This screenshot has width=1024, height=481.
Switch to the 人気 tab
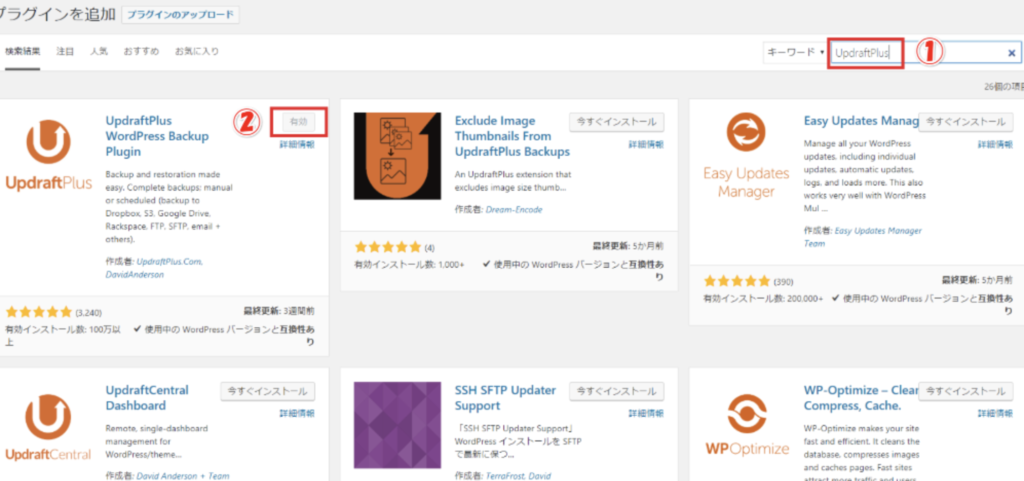[x=99, y=51]
